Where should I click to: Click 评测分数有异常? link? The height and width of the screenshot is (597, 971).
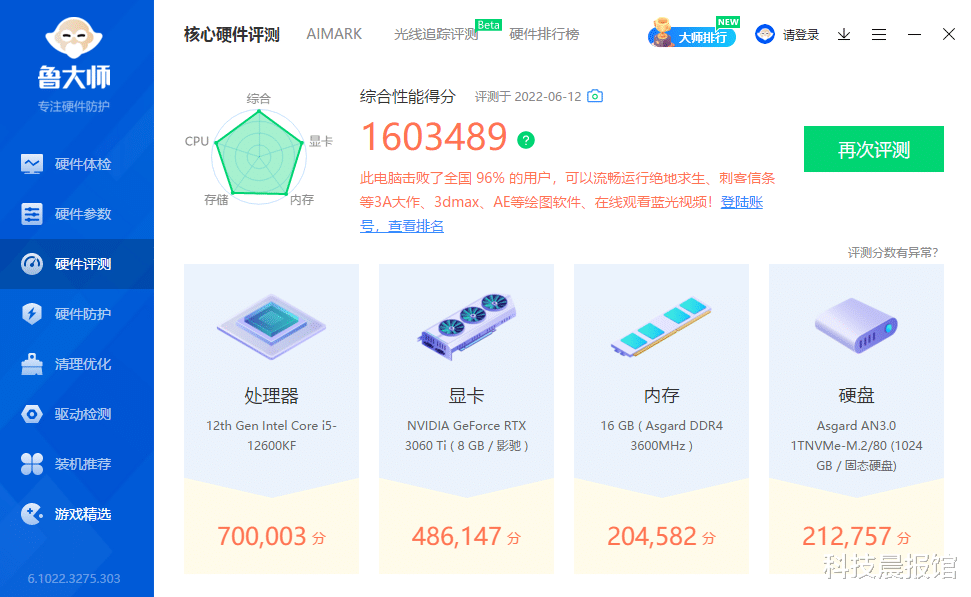892,253
